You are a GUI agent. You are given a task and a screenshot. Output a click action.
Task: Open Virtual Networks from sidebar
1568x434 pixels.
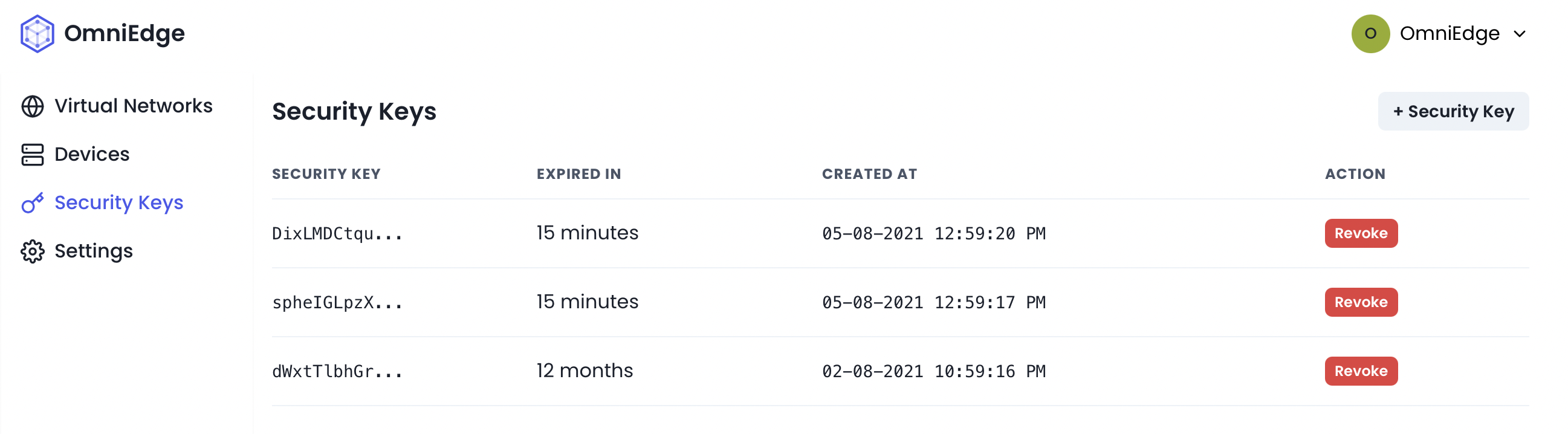[x=134, y=106]
